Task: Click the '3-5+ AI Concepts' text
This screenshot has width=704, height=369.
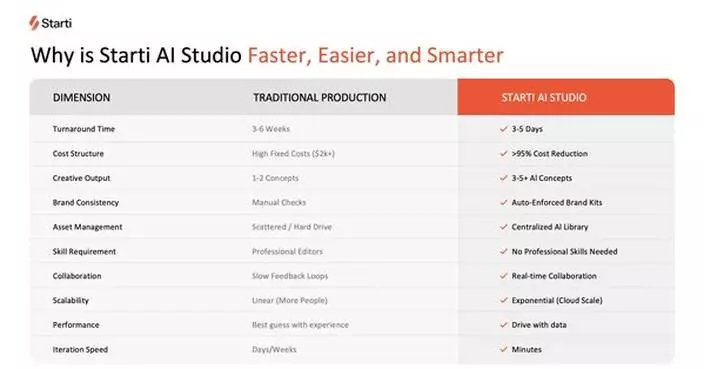Action: [542, 178]
